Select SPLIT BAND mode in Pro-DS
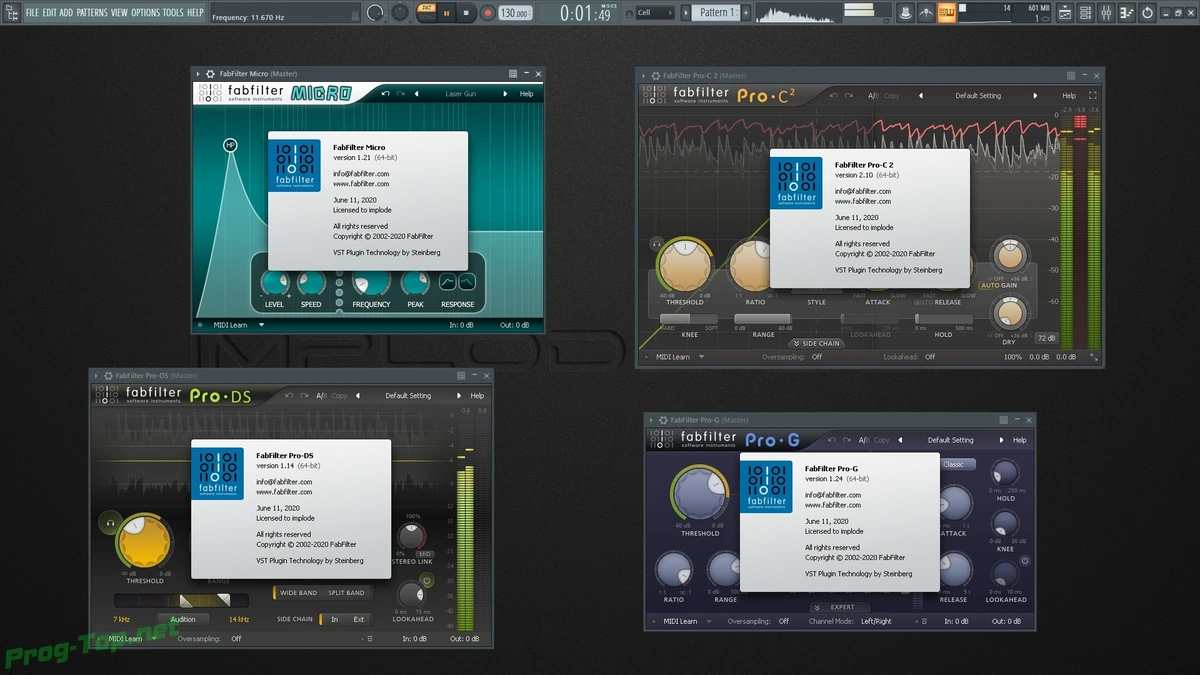The width and height of the screenshot is (1200, 675). pyautogui.click(x=346, y=593)
